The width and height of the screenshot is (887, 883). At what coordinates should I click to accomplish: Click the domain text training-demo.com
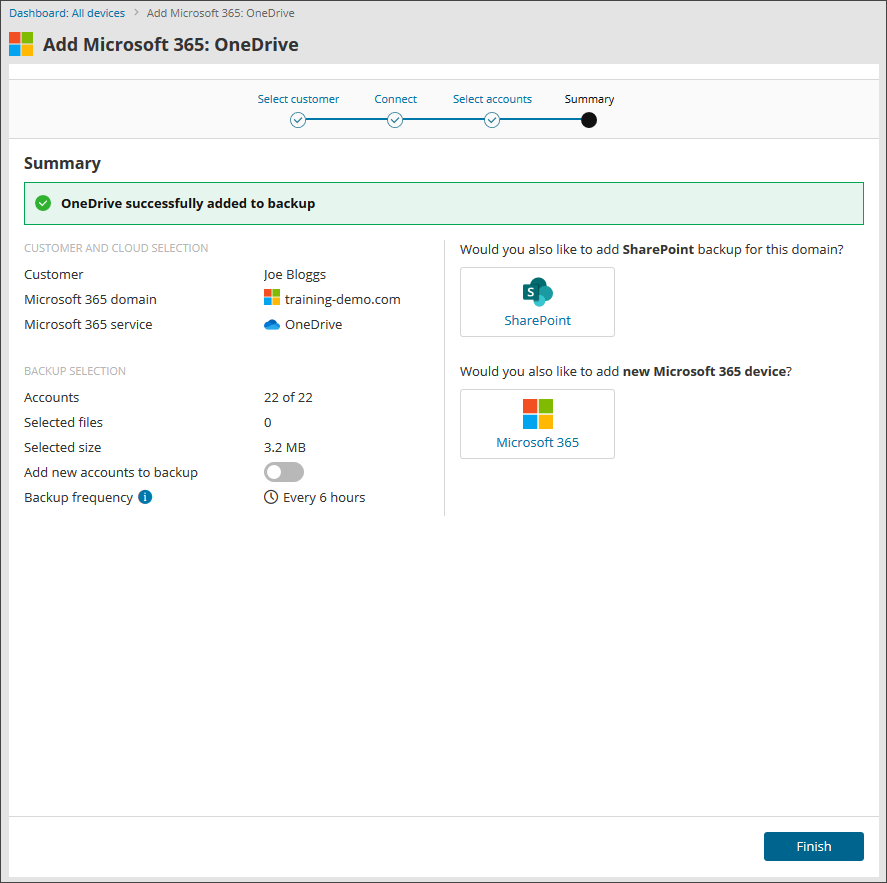343,299
